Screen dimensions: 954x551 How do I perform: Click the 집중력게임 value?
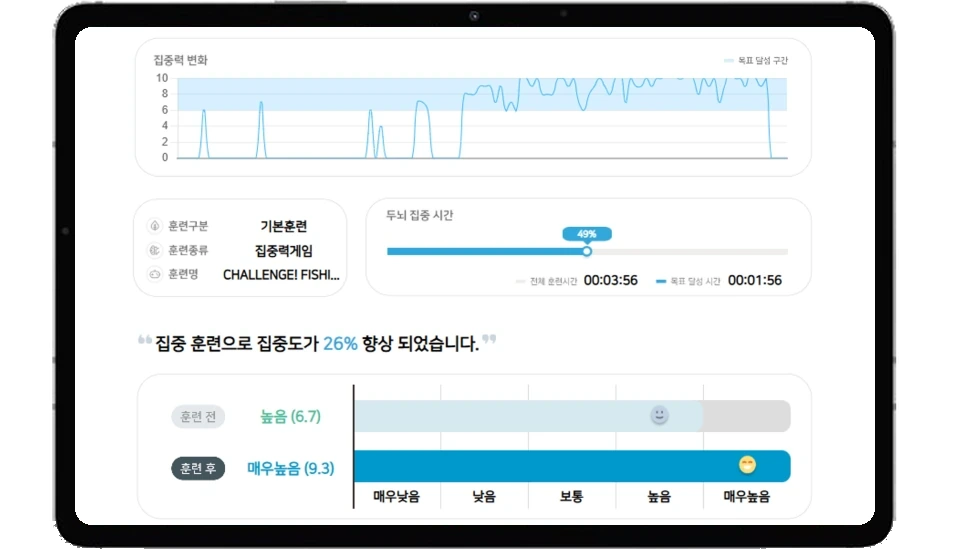pyautogui.click(x=284, y=251)
